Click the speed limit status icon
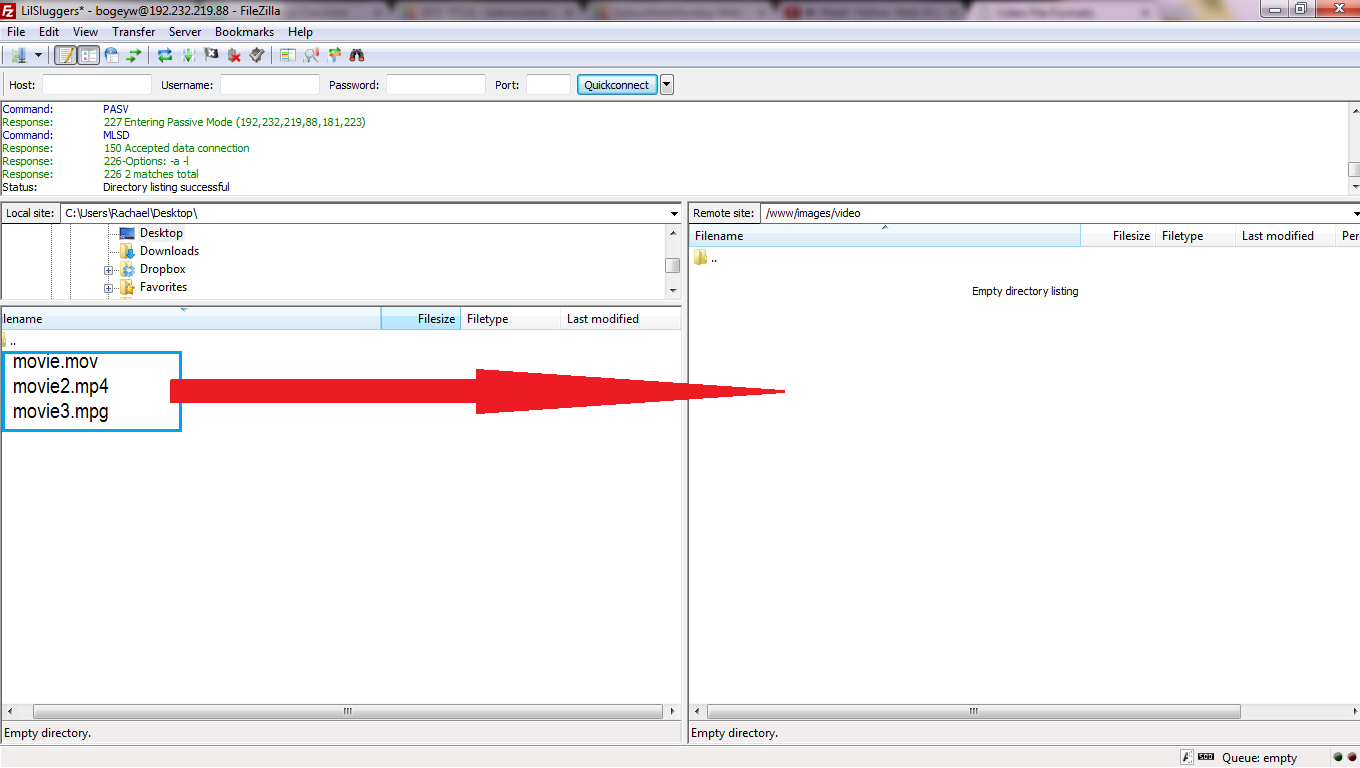 click(1206, 758)
